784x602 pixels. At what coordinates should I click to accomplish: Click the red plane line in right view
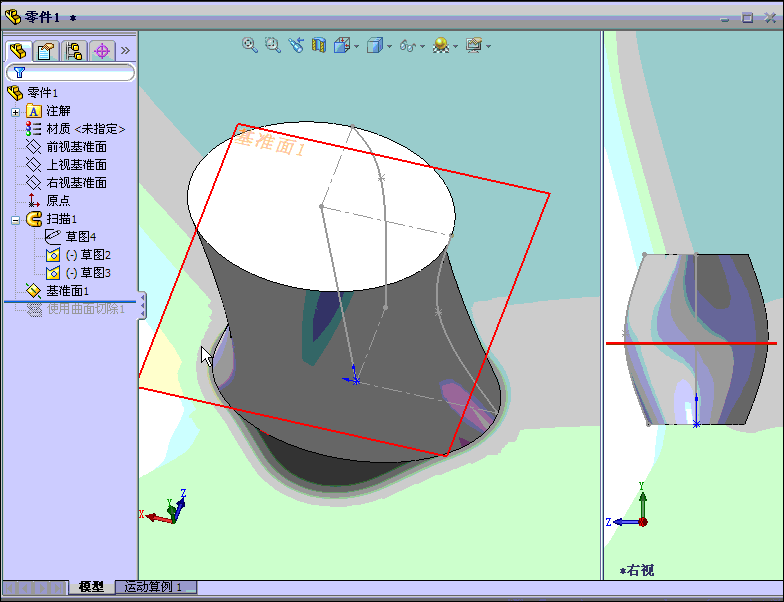[692, 344]
